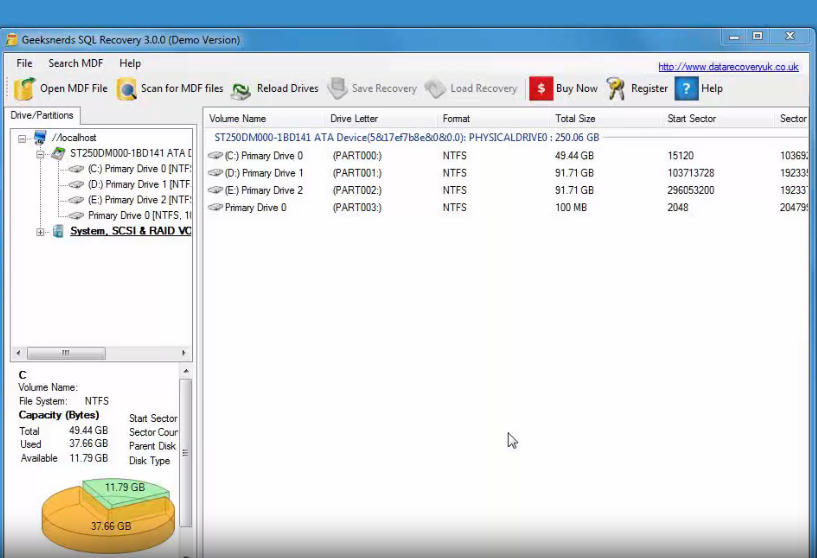
Task: Click the red Buy Now dollar icon
Action: [x=540, y=89]
